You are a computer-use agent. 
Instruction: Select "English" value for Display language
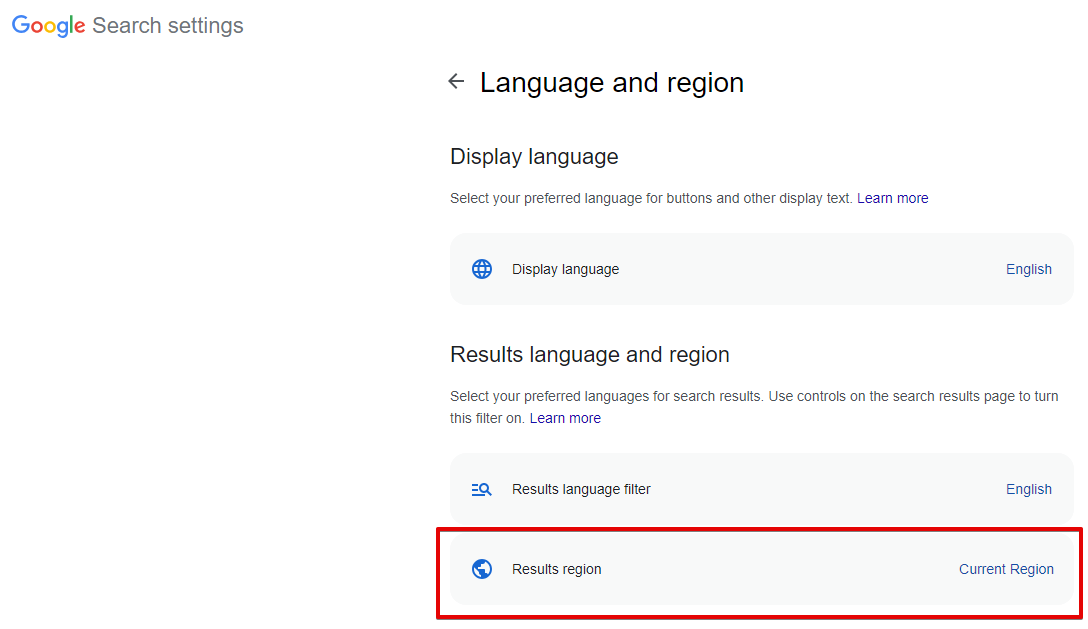coord(1028,268)
